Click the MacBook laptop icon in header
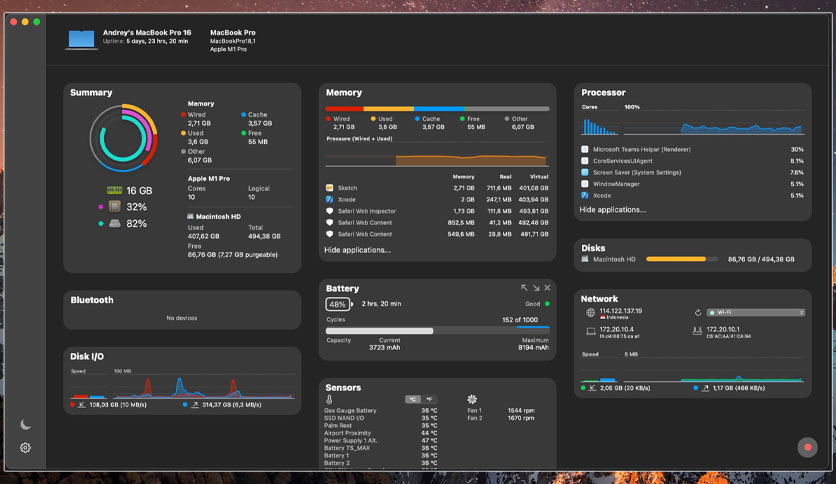The image size is (836, 484). [82, 40]
